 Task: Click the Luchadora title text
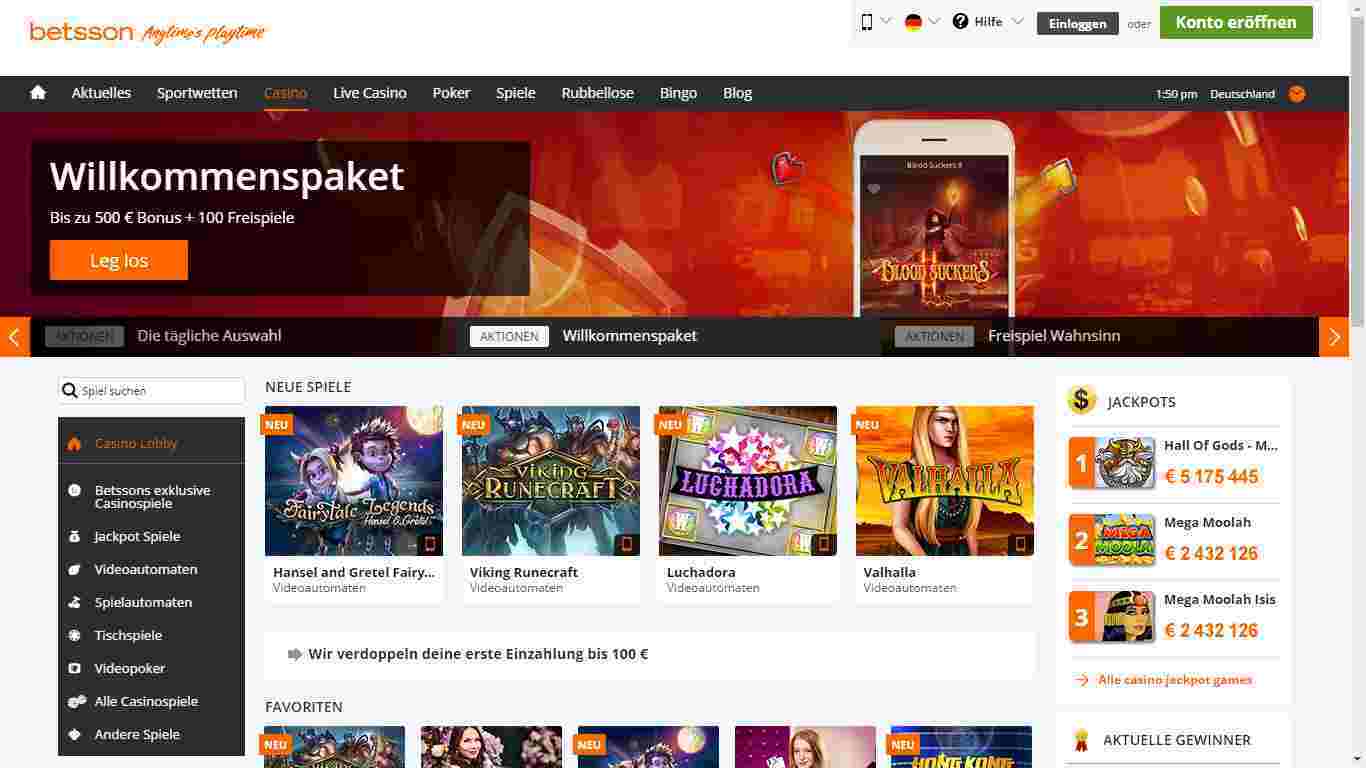coord(701,573)
